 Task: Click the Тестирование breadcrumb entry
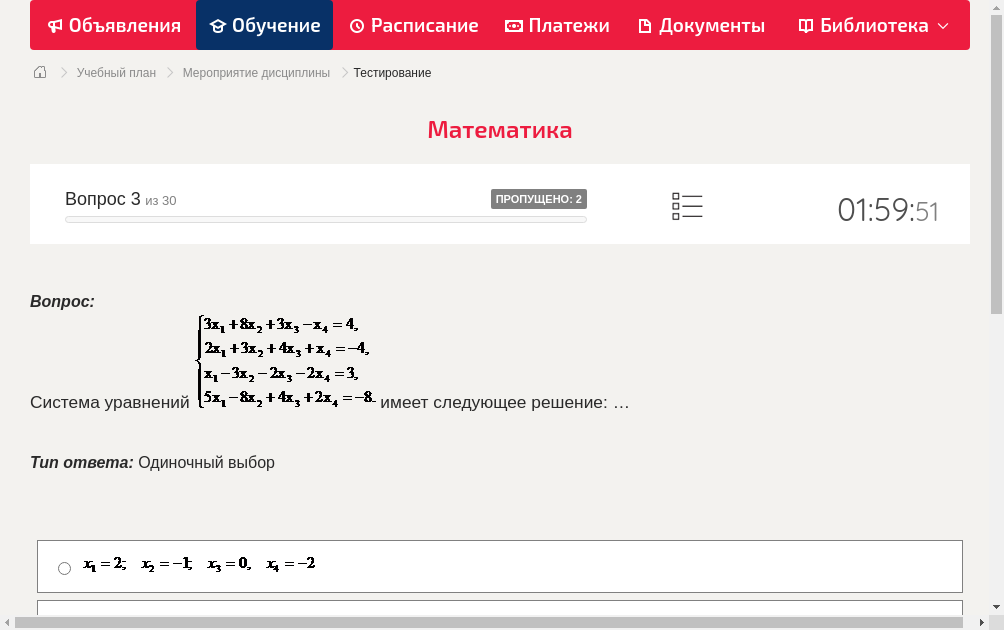coord(391,72)
